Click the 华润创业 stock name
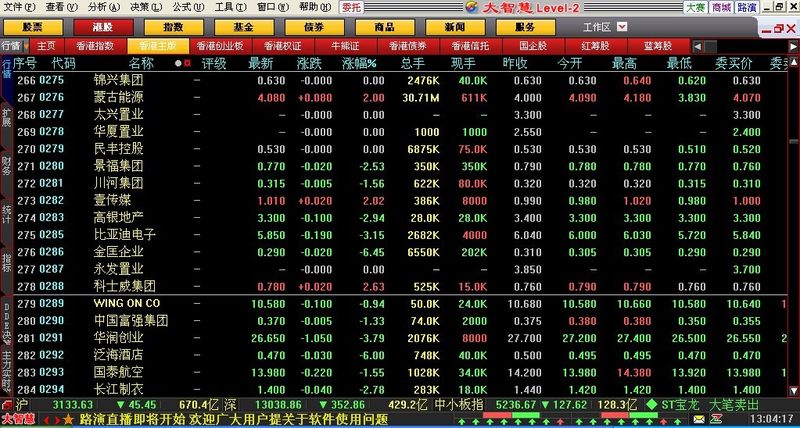The width and height of the screenshot is (800, 428). click(118, 338)
